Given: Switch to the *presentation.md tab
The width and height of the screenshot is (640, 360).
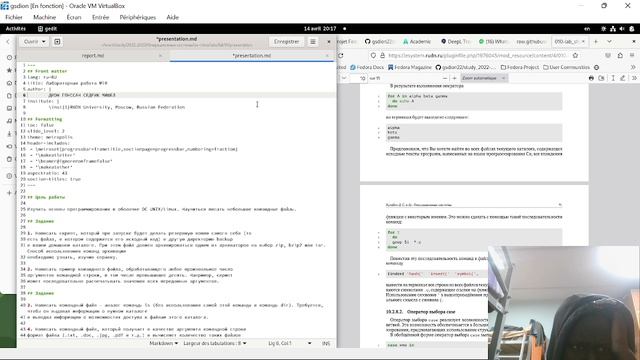Looking at the screenshot, I should pos(251,56).
